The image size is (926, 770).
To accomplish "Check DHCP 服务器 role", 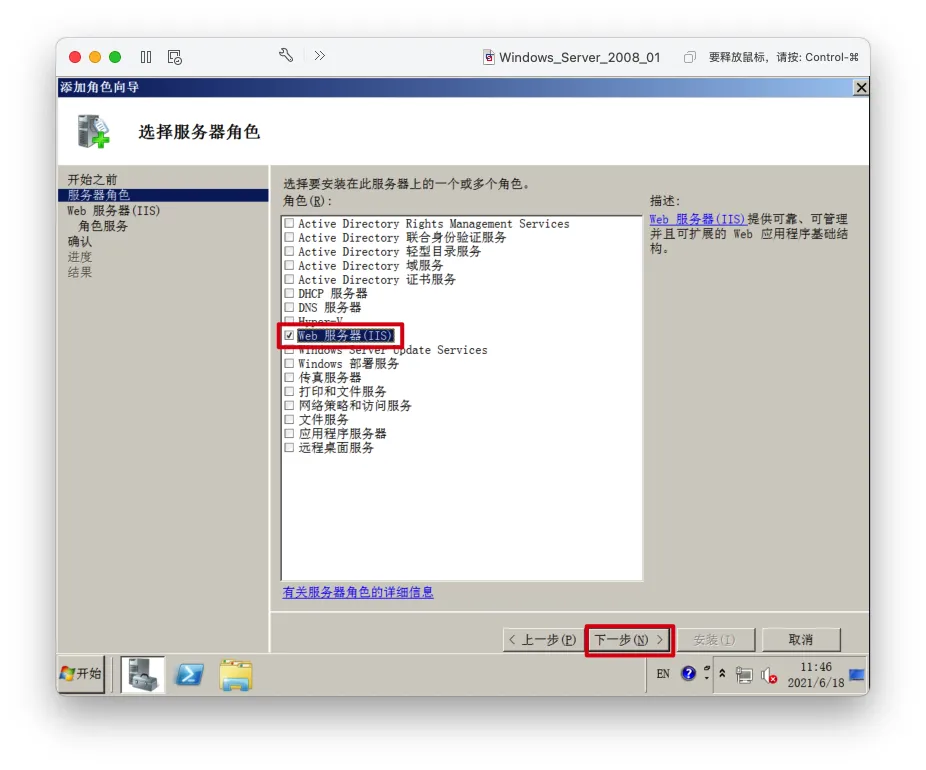I will pyautogui.click(x=289, y=293).
